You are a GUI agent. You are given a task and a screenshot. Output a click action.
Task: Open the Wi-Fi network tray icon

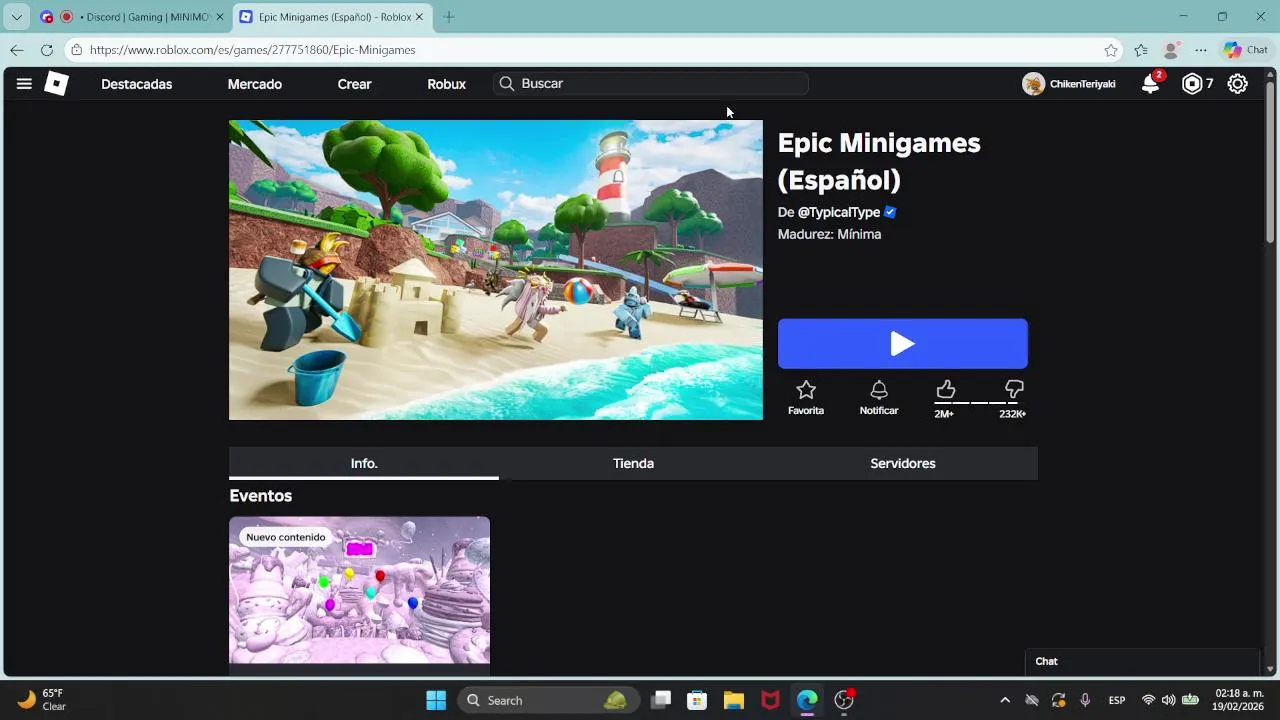click(1148, 700)
